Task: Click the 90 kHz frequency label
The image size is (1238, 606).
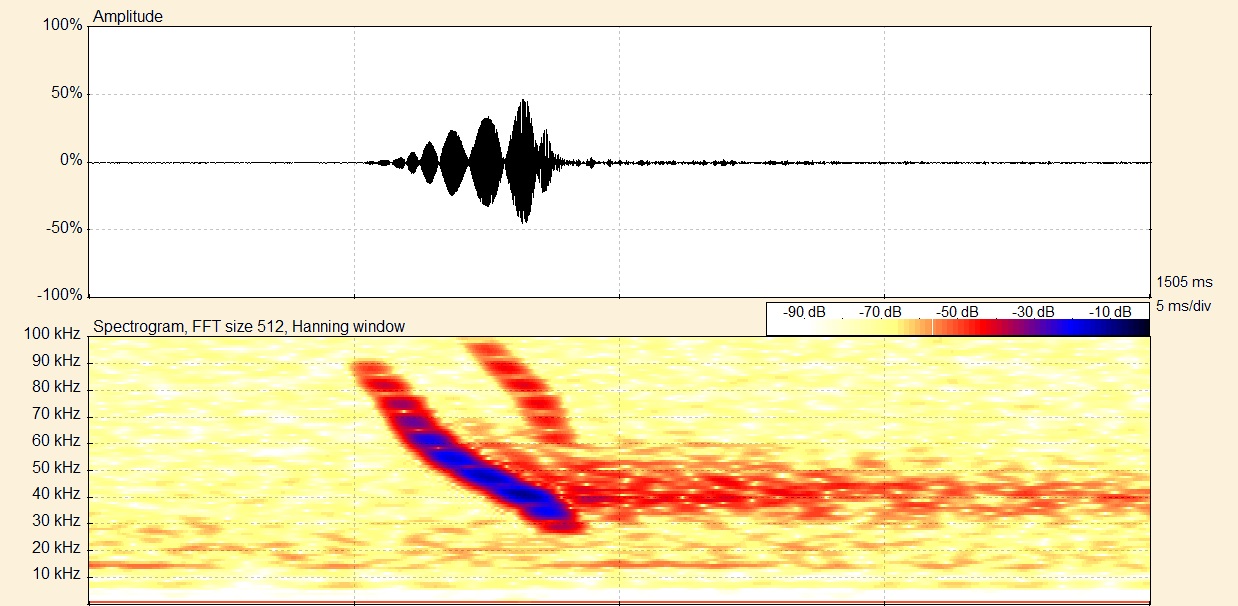Action: click(56, 360)
